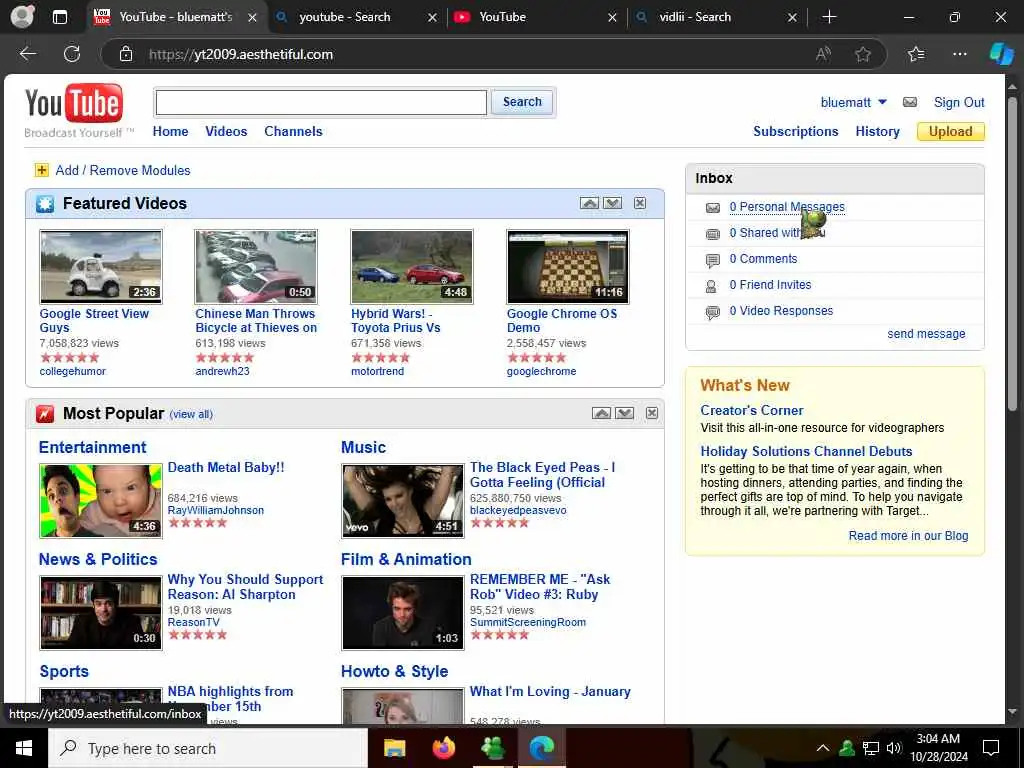1024x768 pixels.
Task: Open the notification center icon
Action: (991, 748)
